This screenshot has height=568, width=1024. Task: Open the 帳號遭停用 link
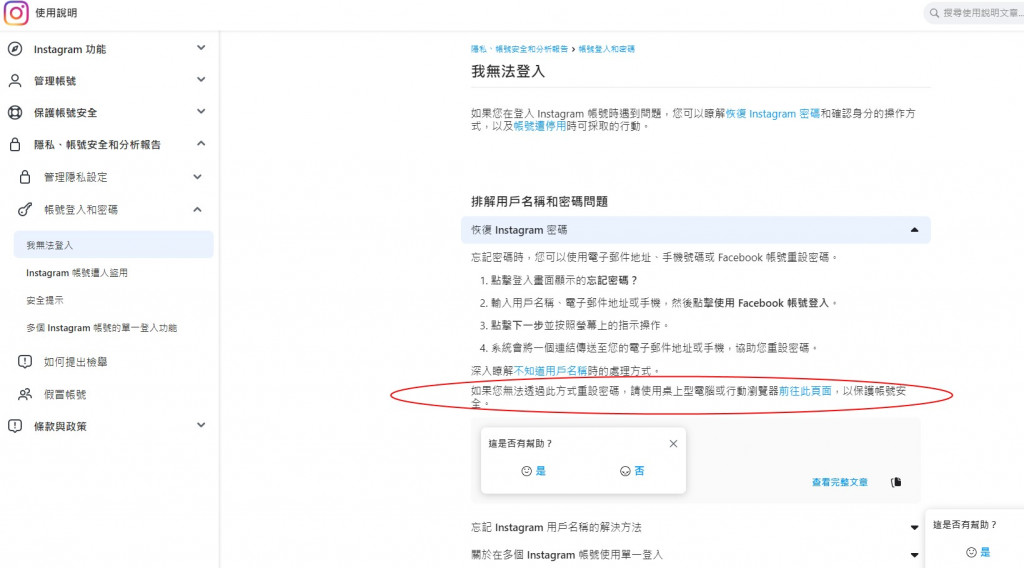(x=539, y=126)
